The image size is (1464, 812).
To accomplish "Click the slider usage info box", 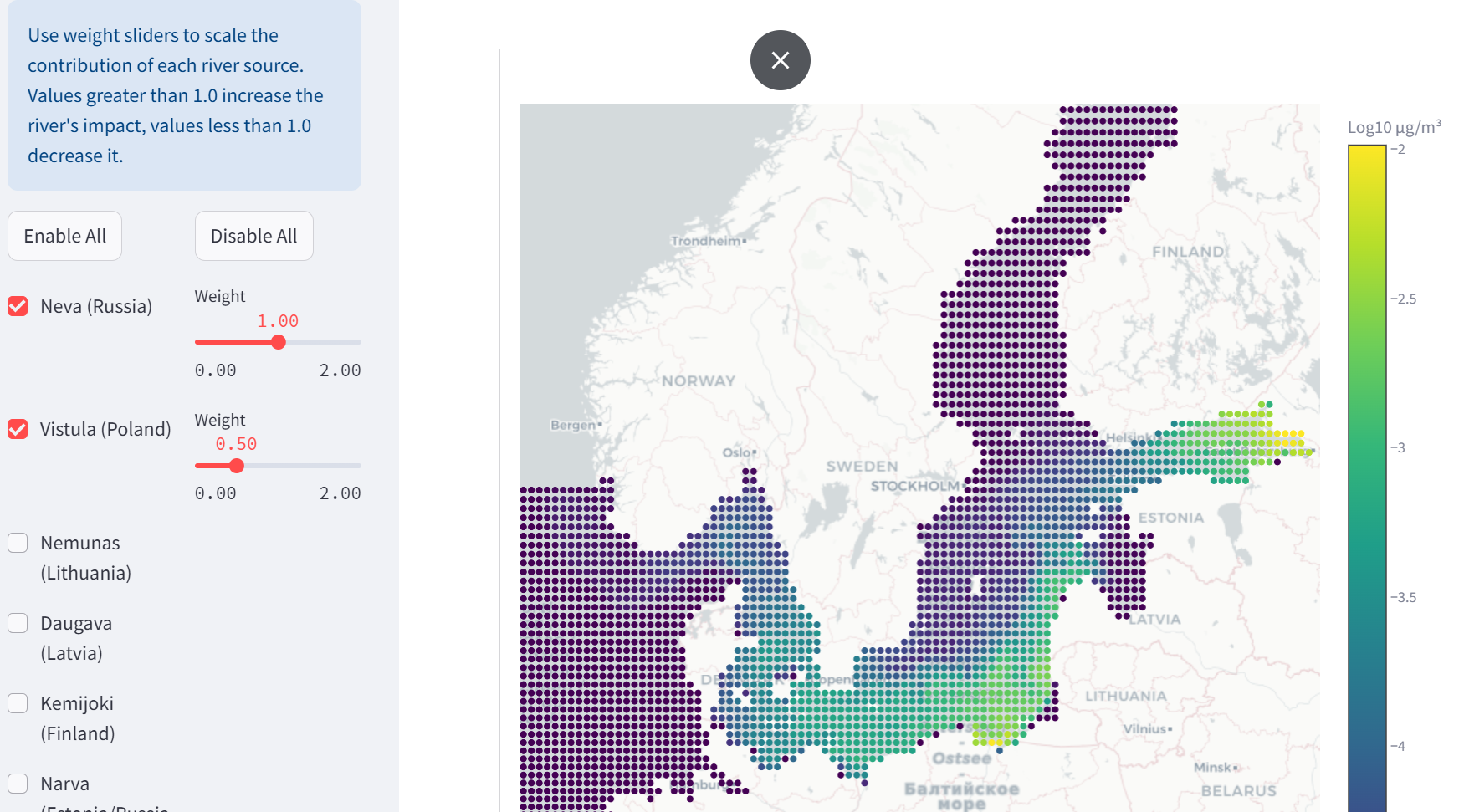I will pyautogui.click(x=184, y=95).
